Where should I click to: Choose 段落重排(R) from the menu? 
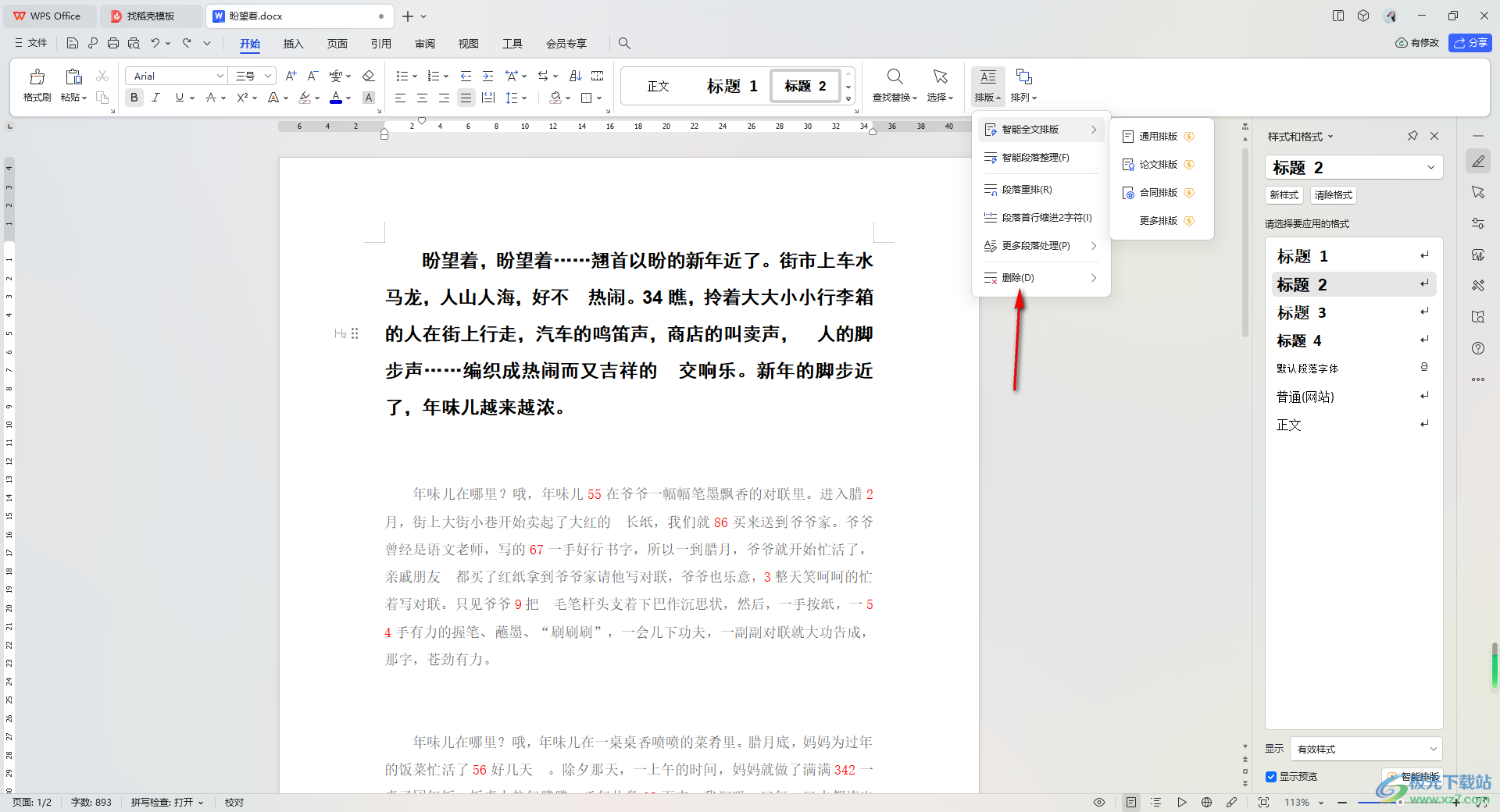[x=1041, y=190]
